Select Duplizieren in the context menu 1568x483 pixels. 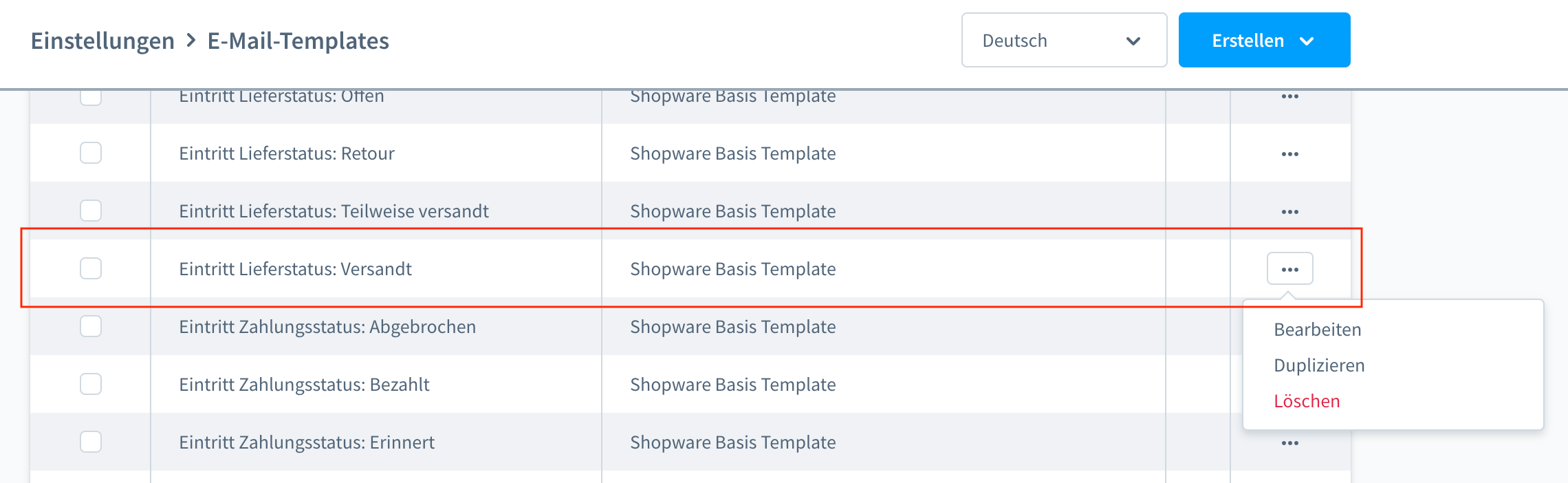1319,365
